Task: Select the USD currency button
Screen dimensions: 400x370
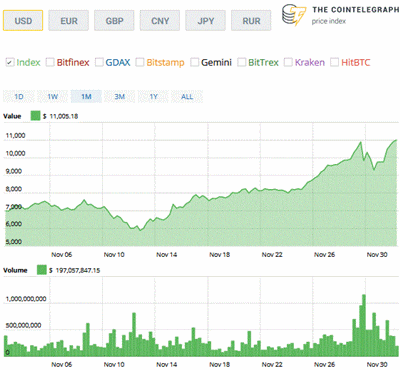Action: point(23,21)
